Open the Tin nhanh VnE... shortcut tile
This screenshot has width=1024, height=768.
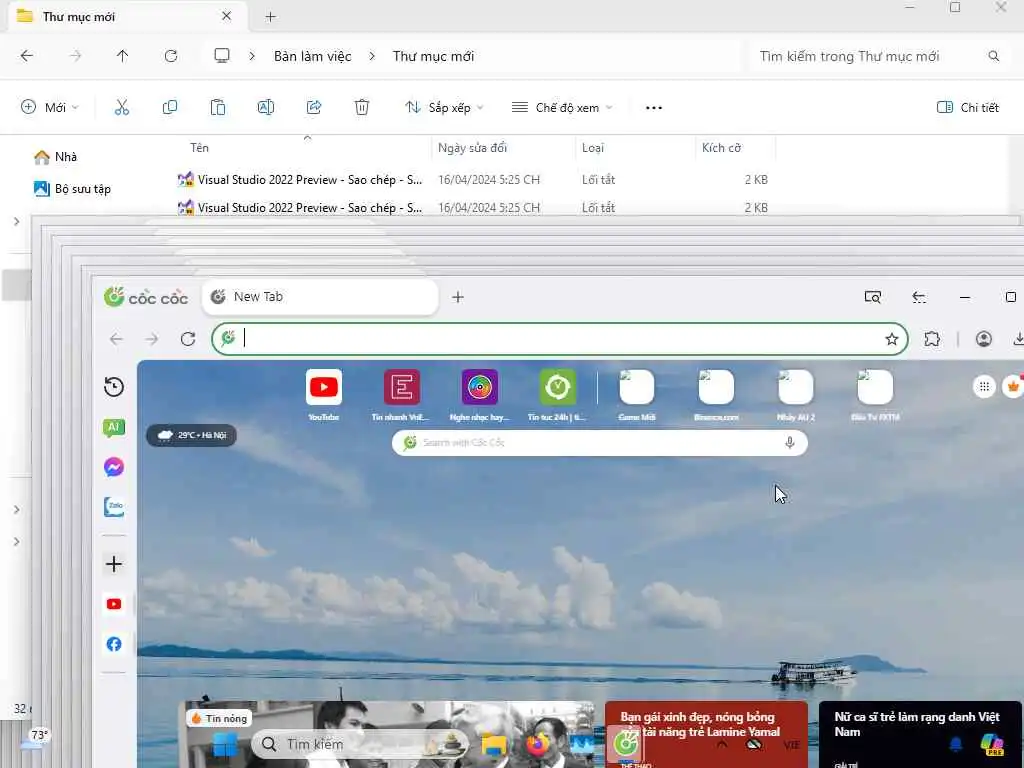tap(402, 394)
